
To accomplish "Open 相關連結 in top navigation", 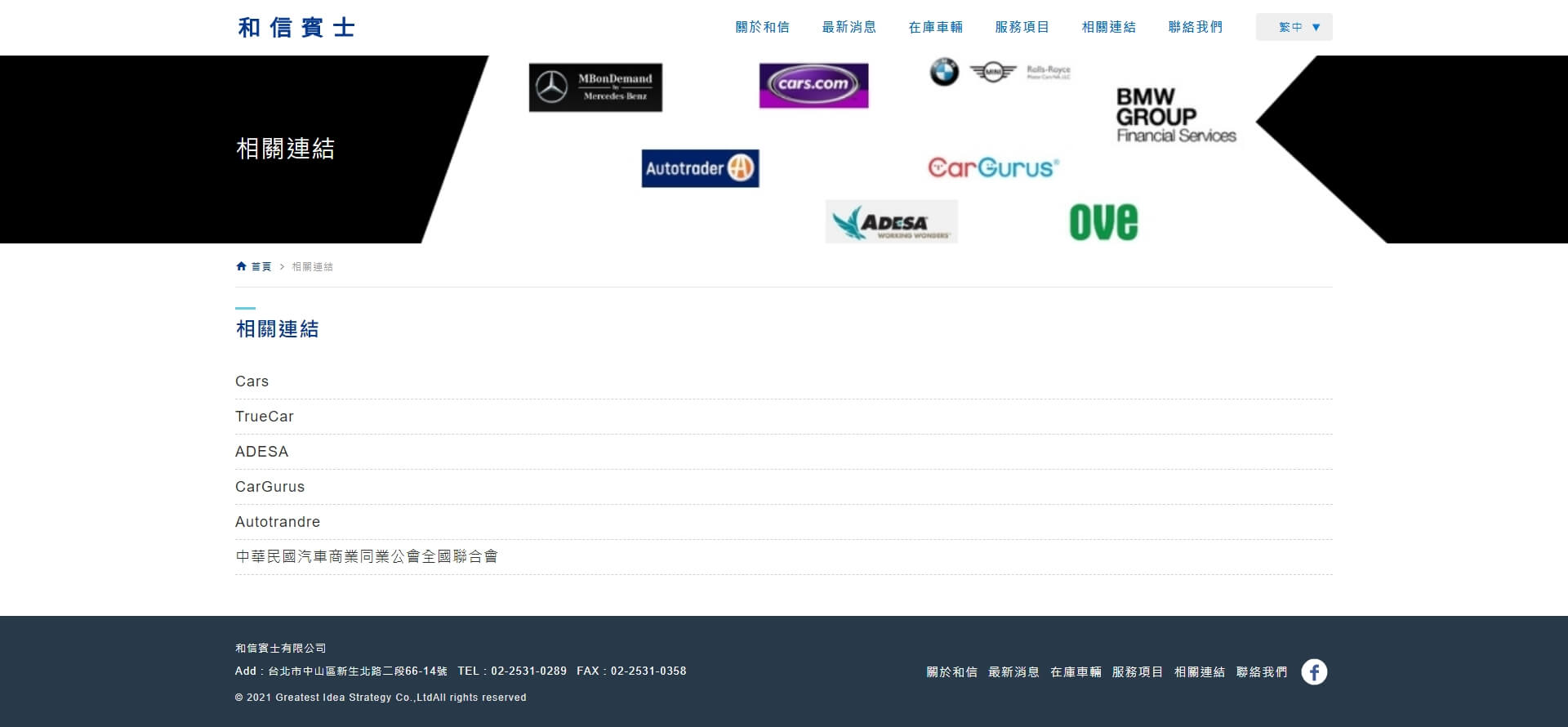I will click(x=1108, y=27).
